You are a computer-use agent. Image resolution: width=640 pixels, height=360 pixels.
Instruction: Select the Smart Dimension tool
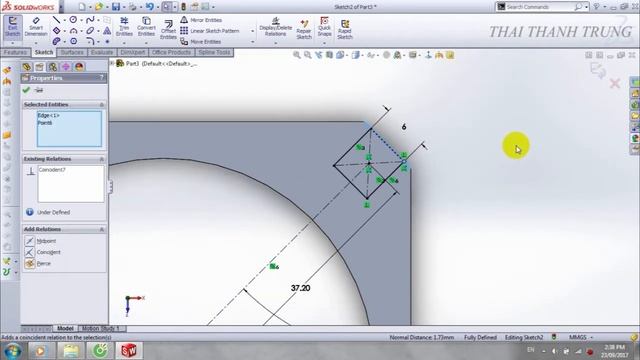coord(36,27)
